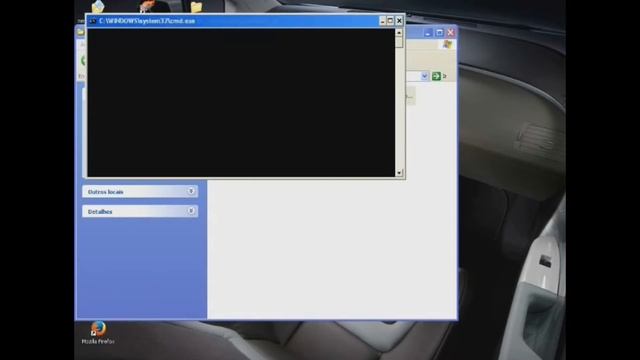Expand the Outros locais panel in Explorer
Image resolution: width=640 pixels, height=360 pixels.
click(140, 191)
